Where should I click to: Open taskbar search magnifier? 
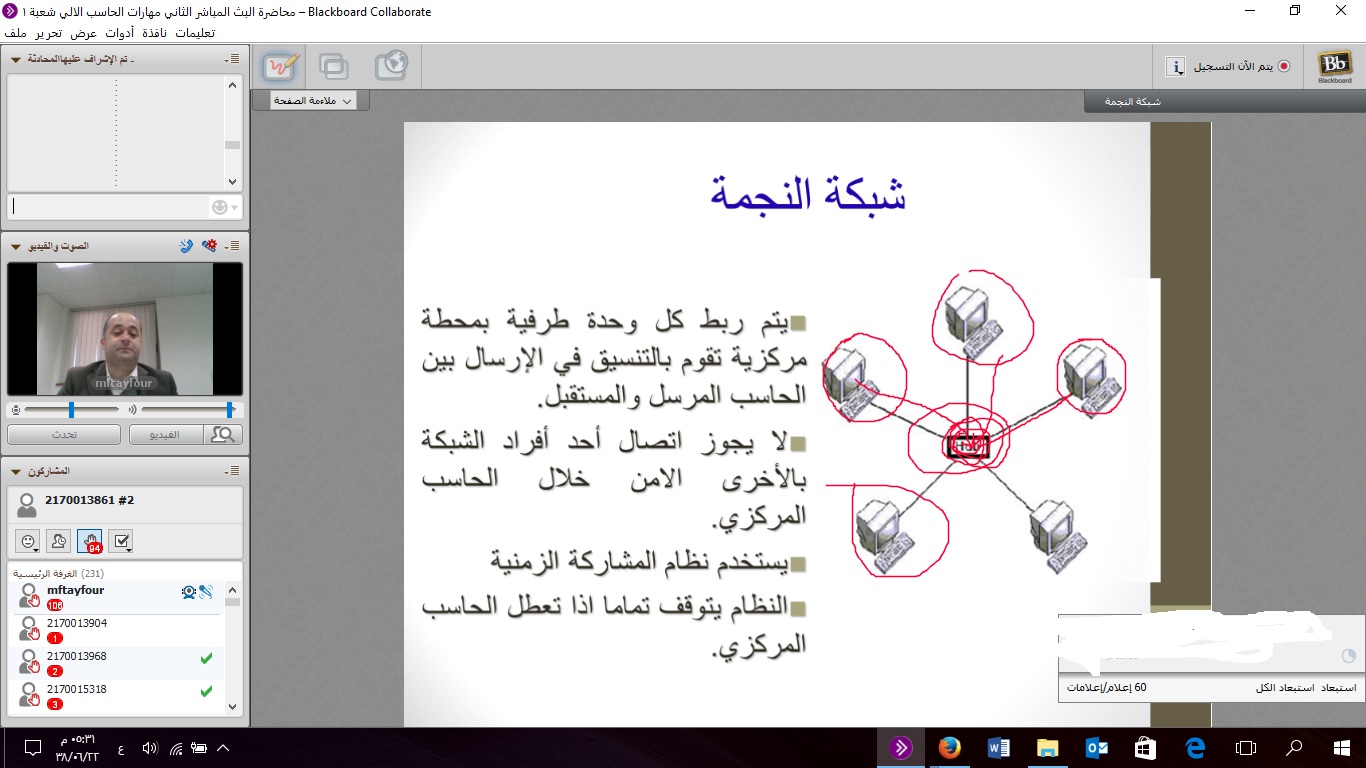click(1294, 747)
